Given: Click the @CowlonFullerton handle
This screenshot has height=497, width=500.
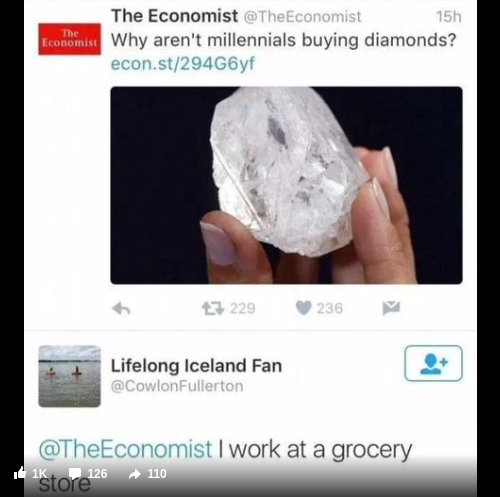Looking at the screenshot, I should (x=177, y=386).
